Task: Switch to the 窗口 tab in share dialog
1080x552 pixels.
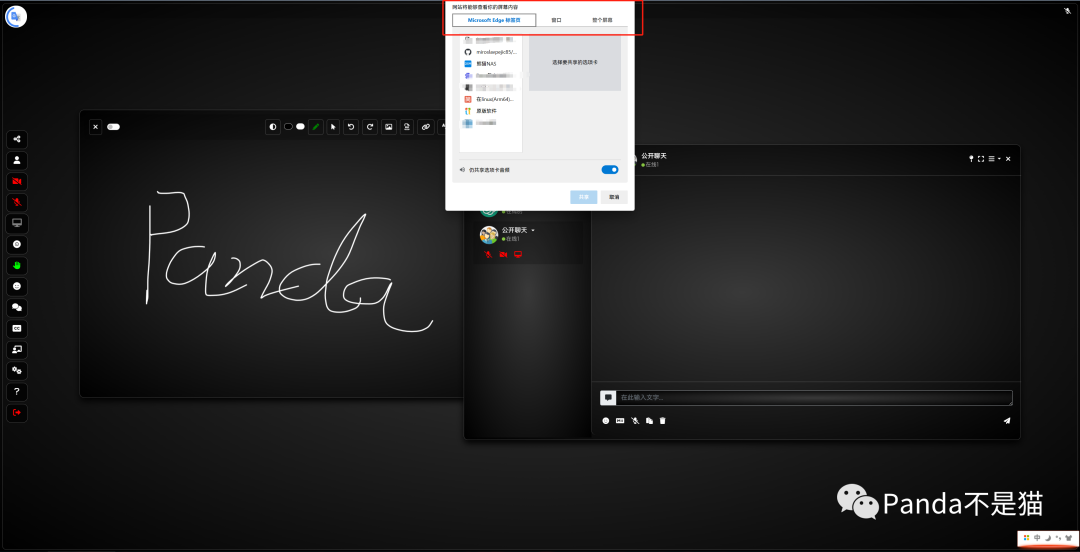Action: [x=557, y=20]
